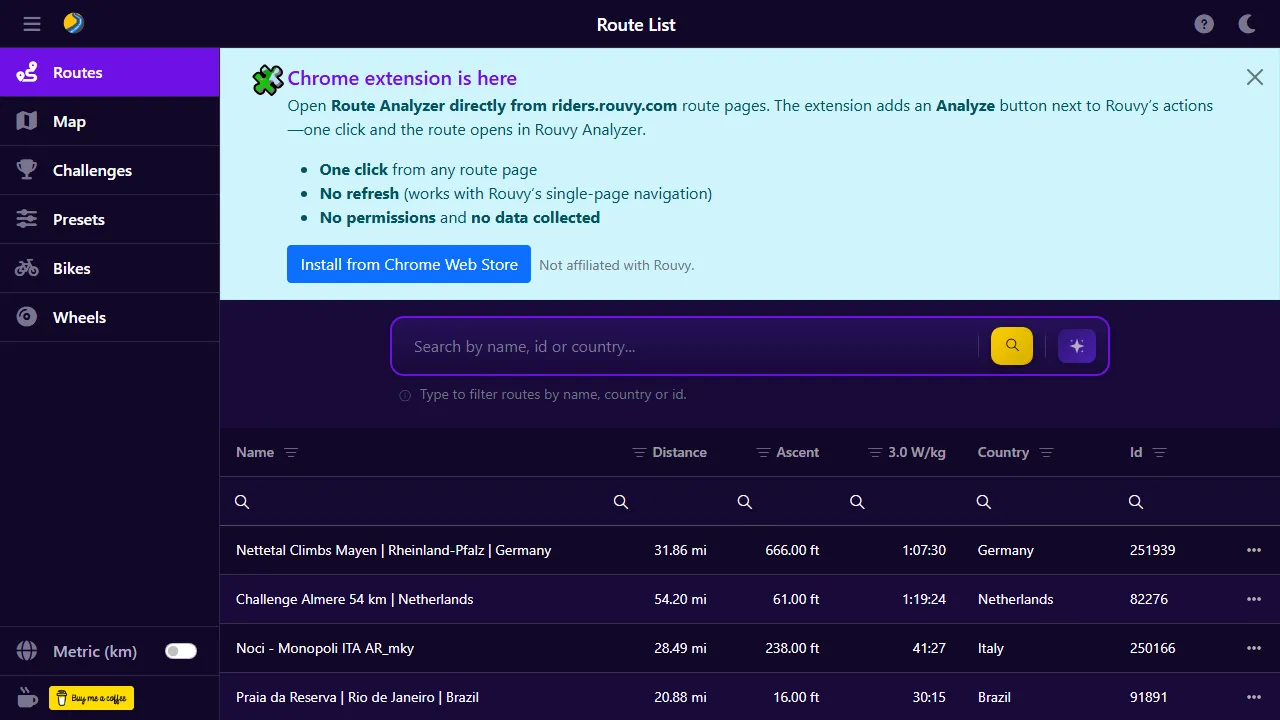Open the help question mark icon

click(1204, 23)
